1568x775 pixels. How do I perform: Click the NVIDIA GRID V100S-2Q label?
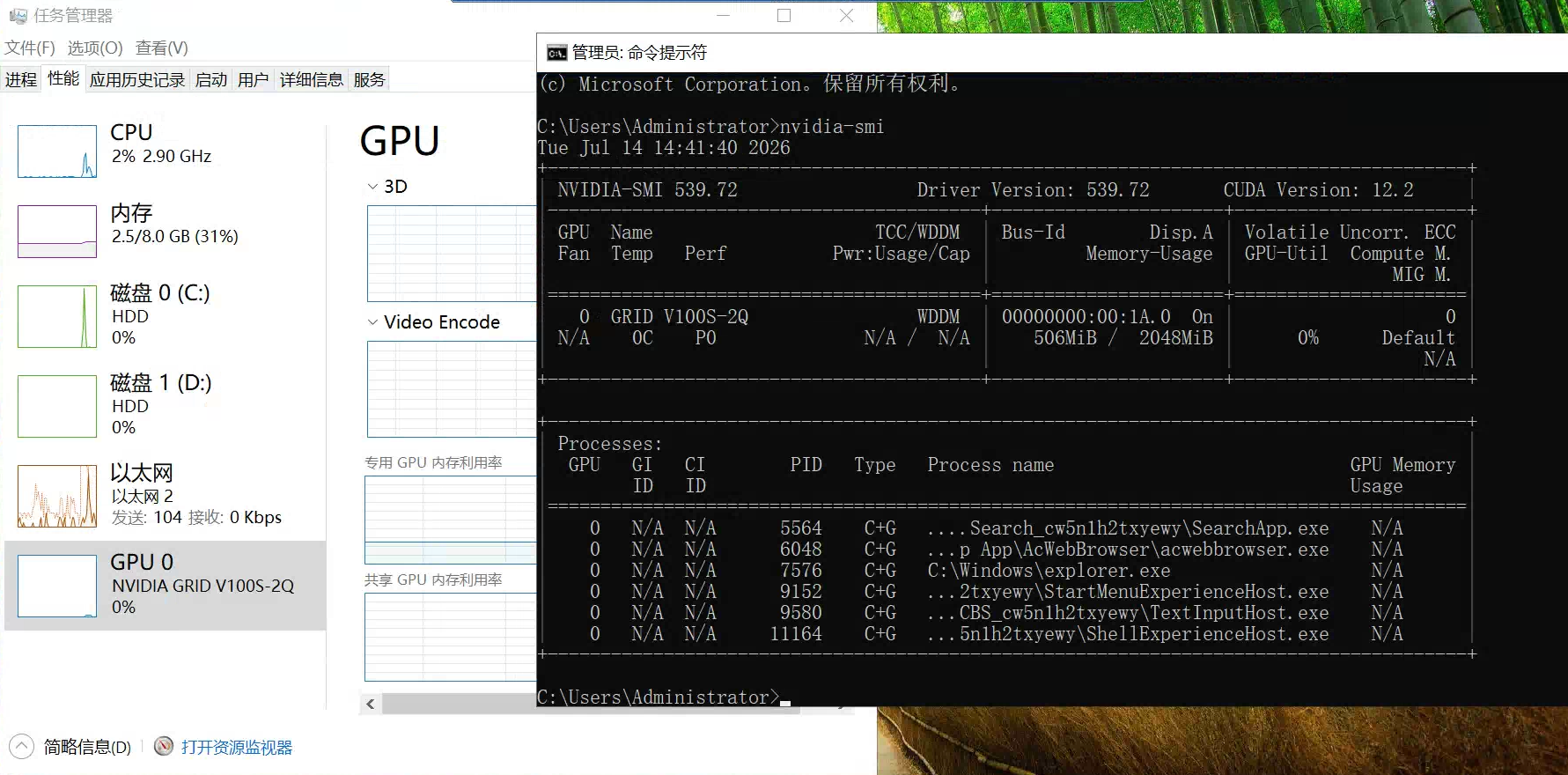coord(203,586)
